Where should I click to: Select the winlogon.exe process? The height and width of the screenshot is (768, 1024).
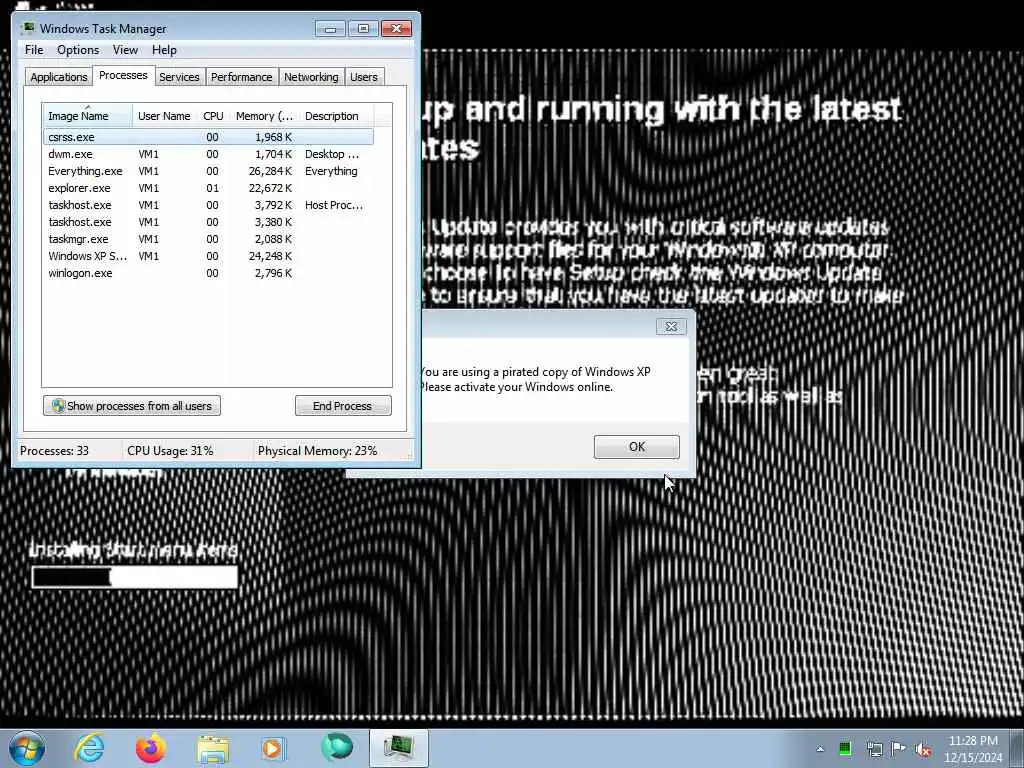pos(208,273)
